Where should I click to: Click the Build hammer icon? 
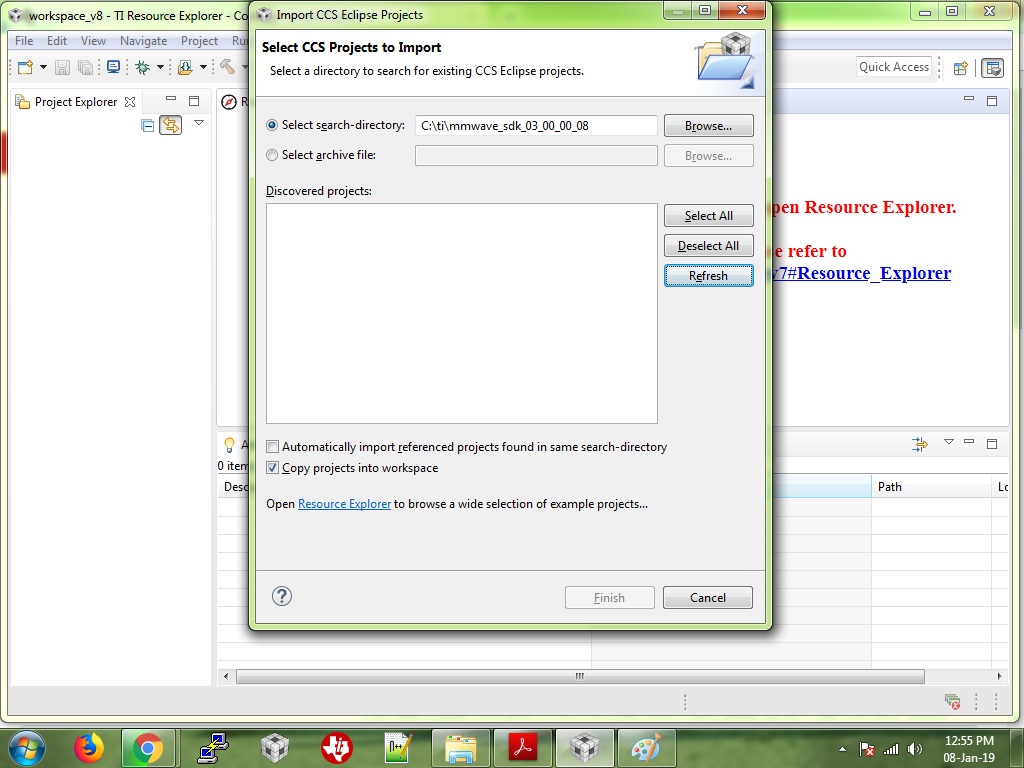[x=227, y=67]
